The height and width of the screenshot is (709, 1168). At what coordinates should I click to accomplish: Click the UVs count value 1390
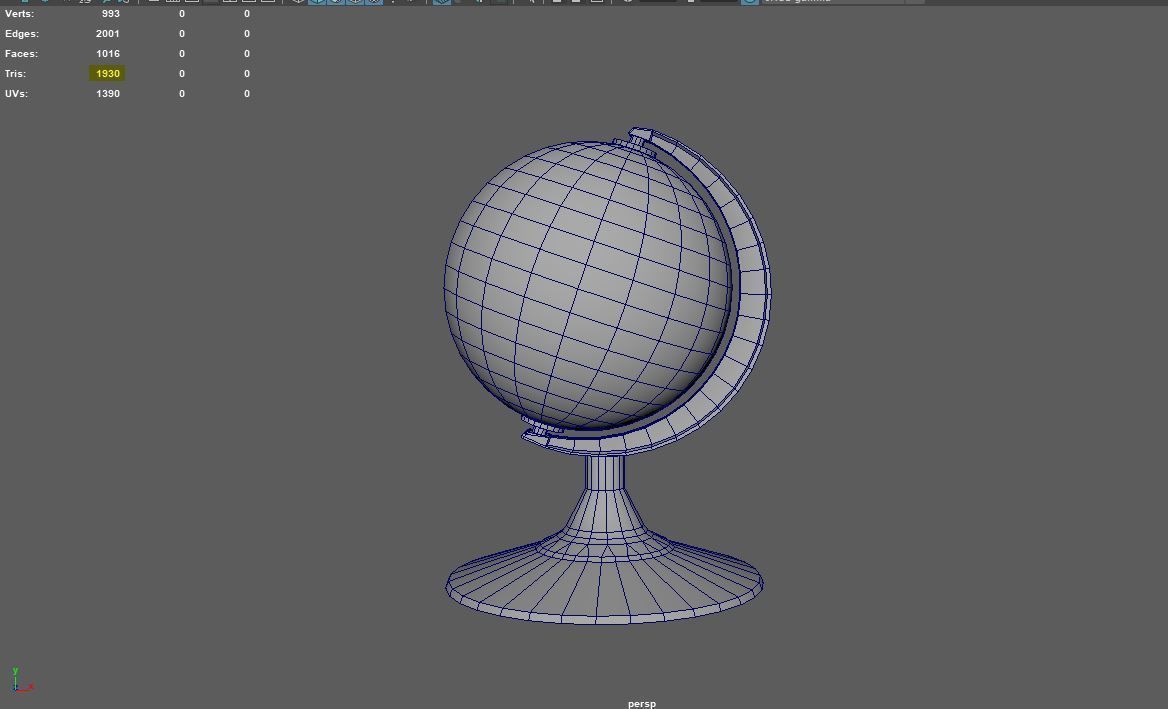pos(107,94)
